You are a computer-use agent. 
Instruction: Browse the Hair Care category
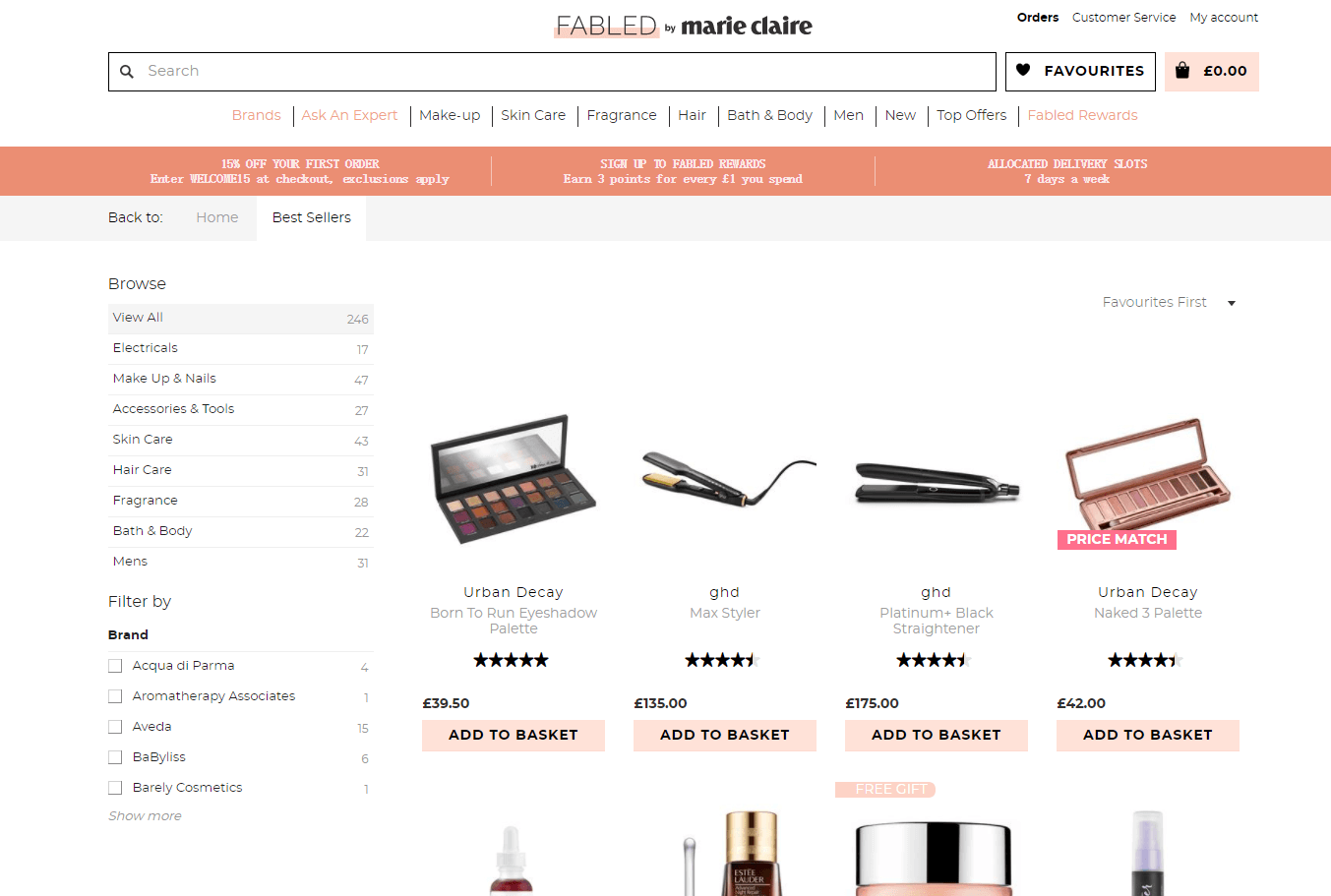coord(241,471)
